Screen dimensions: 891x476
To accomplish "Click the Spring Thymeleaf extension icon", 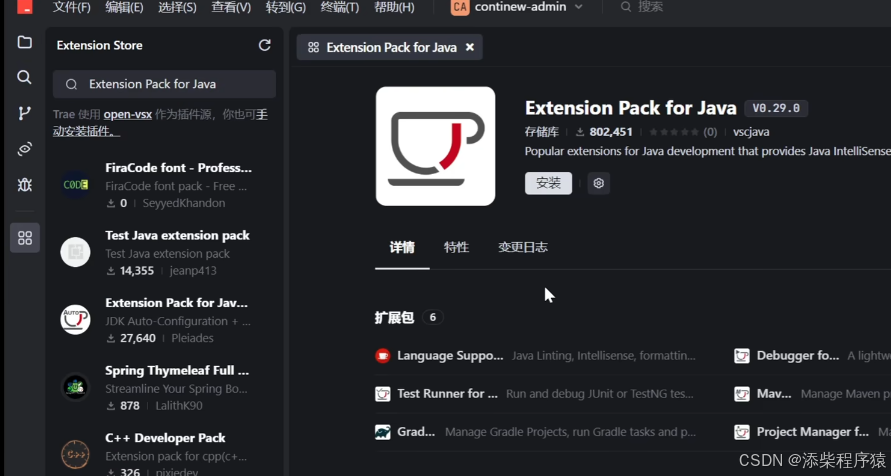I will pos(75,387).
